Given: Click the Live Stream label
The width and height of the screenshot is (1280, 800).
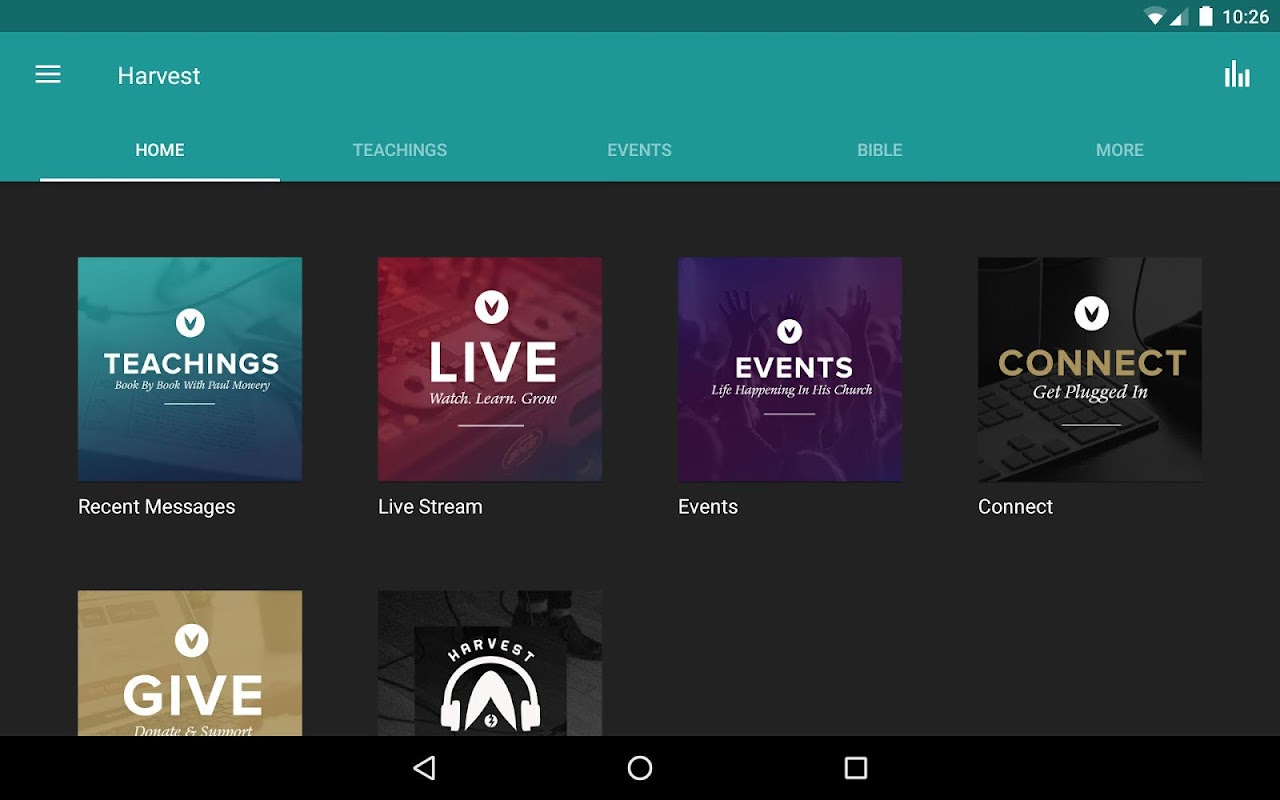Looking at the screenshot, I should click(430, 507).
